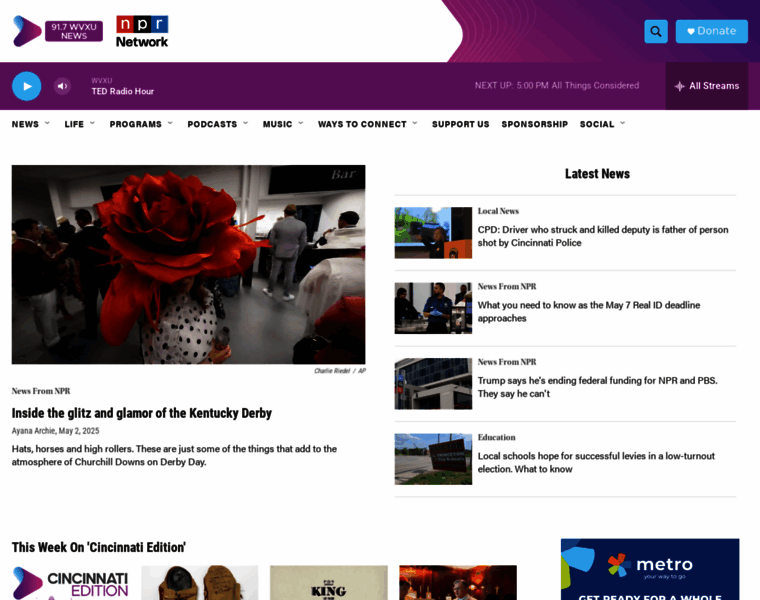Read 'Inside the glitz and glamor' headline

142,413
